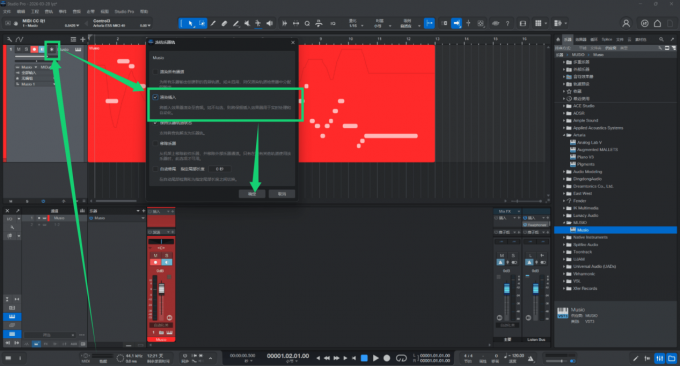
Task: Check the first option in the render dialog
Action: [x=155, y=72]
